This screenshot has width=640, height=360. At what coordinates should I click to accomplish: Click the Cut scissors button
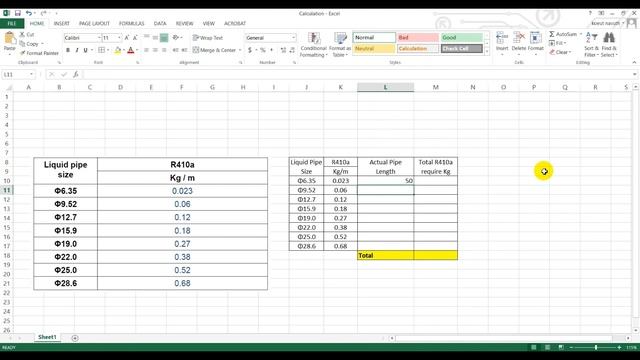pos(27,35)
